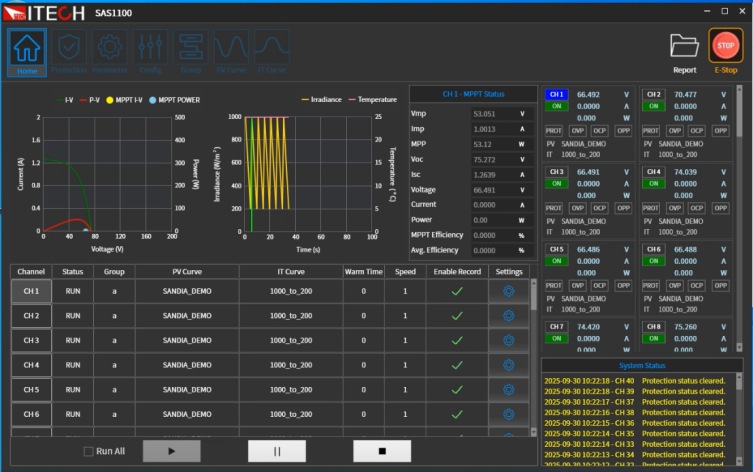Open CH 1 row settings gear
753x472 pixels.
(508, 291)
